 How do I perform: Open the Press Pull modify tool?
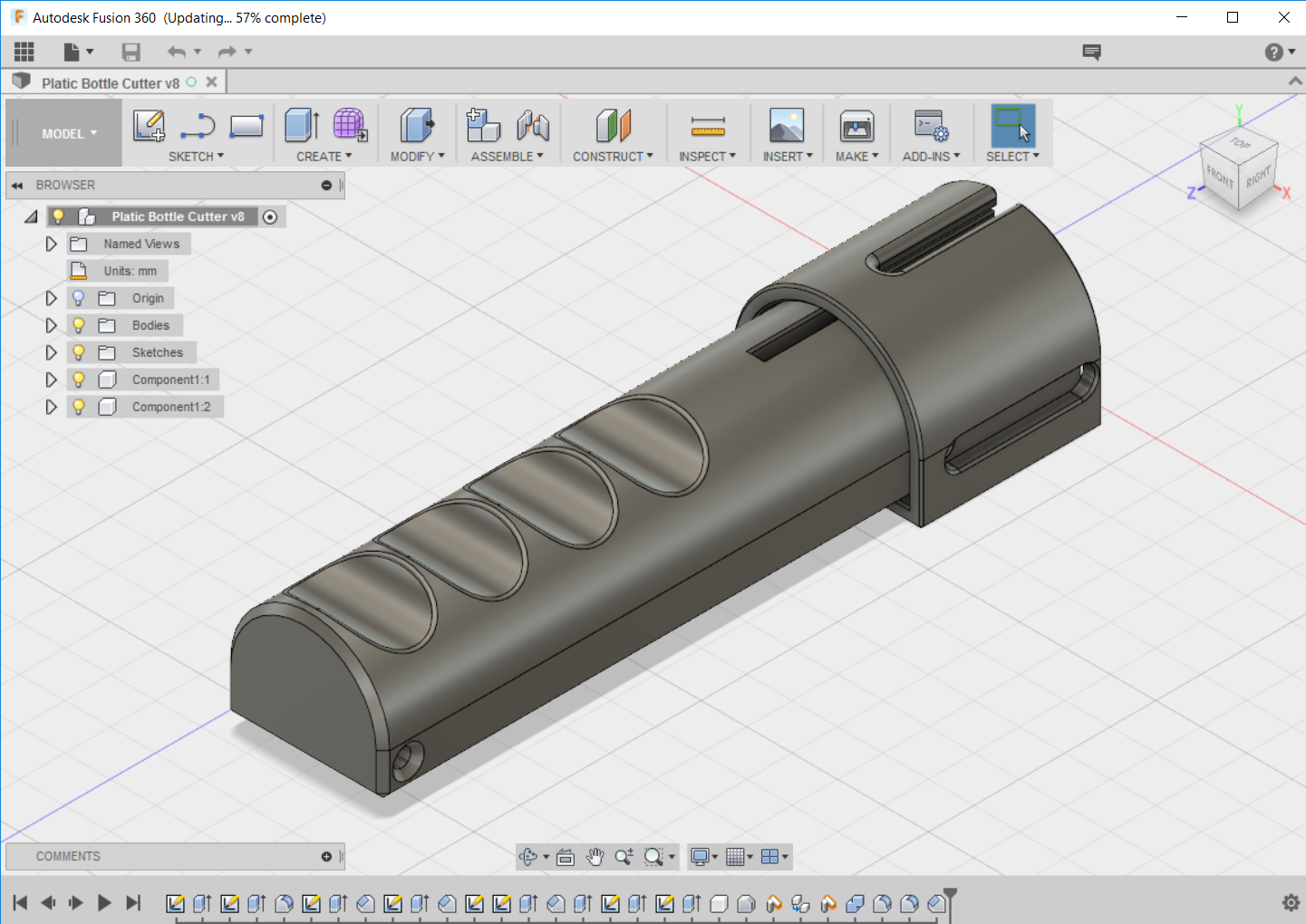(x=415, y=126)
